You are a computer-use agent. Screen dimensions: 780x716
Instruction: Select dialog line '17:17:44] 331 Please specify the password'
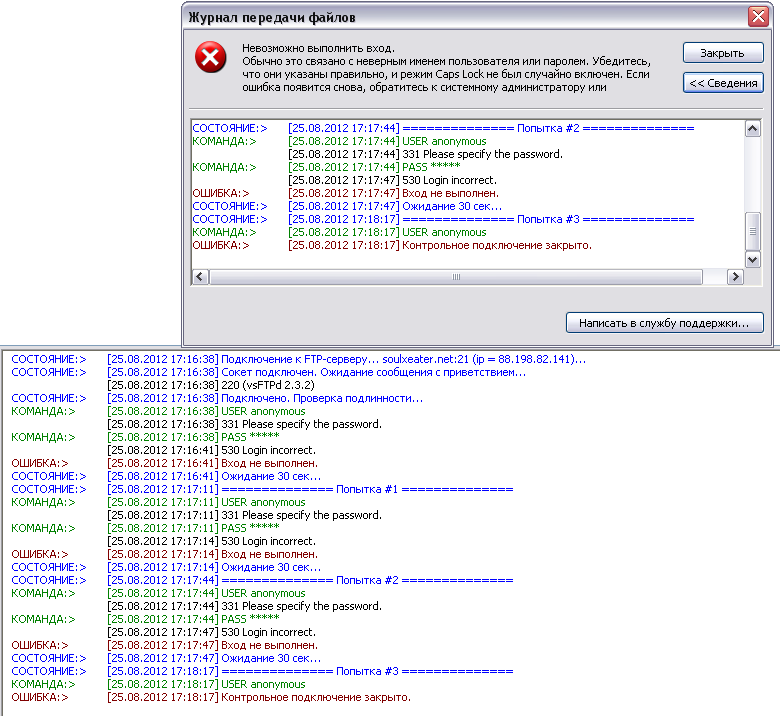(425, 154)
